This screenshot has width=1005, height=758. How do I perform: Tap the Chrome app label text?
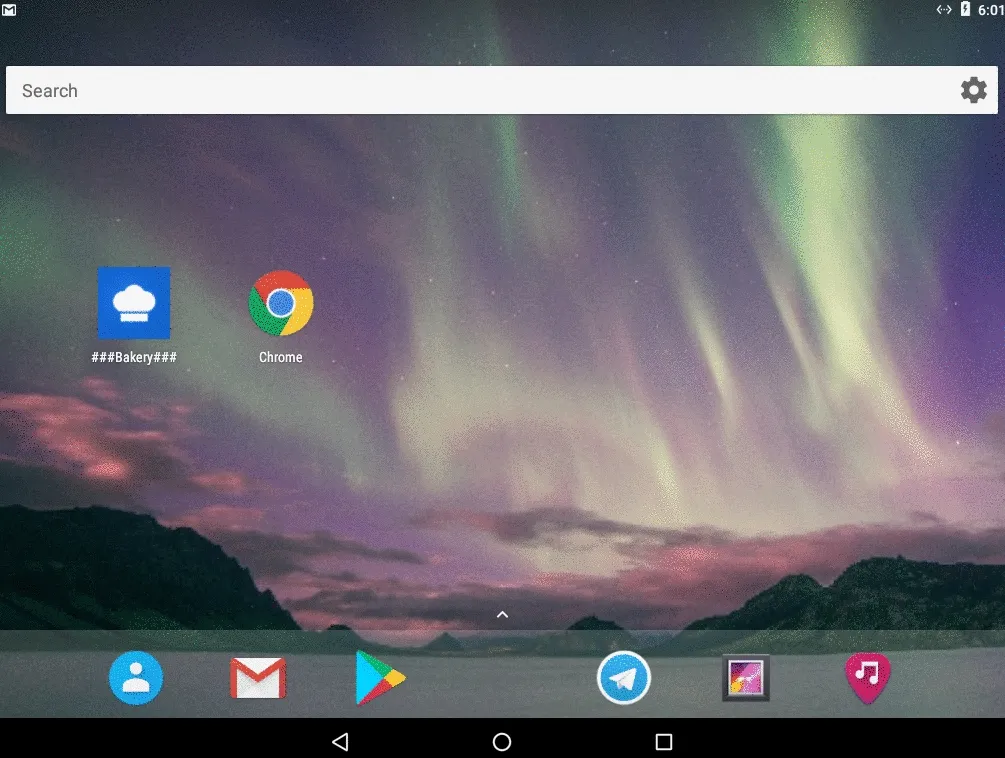(280, 356)
